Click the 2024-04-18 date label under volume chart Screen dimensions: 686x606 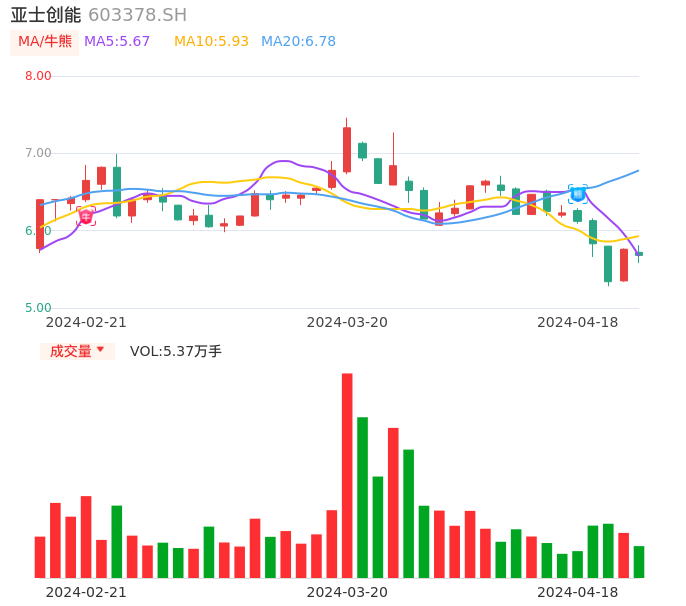click(x=578, y=592)
